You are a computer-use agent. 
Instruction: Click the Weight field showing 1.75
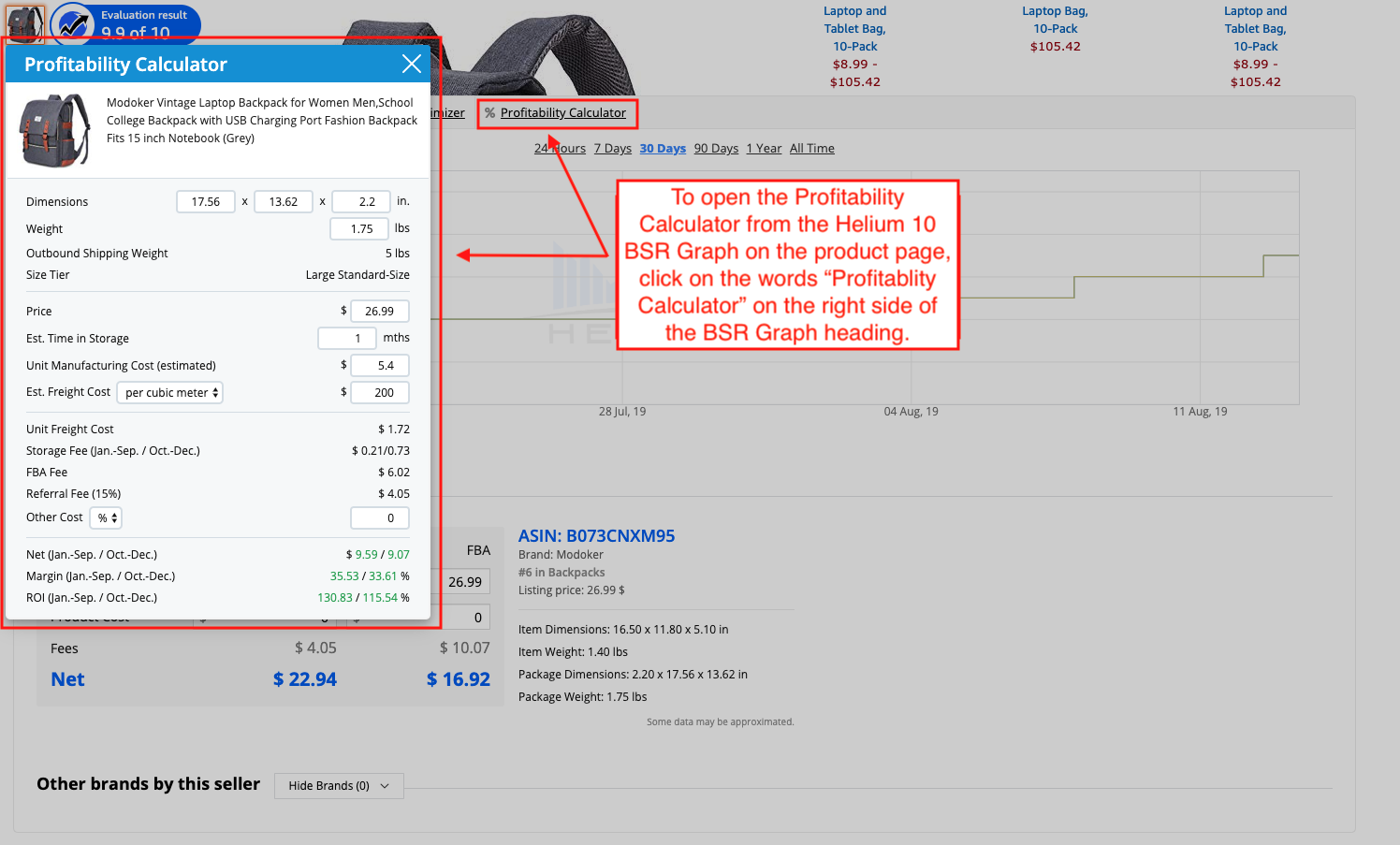point(358,228)
